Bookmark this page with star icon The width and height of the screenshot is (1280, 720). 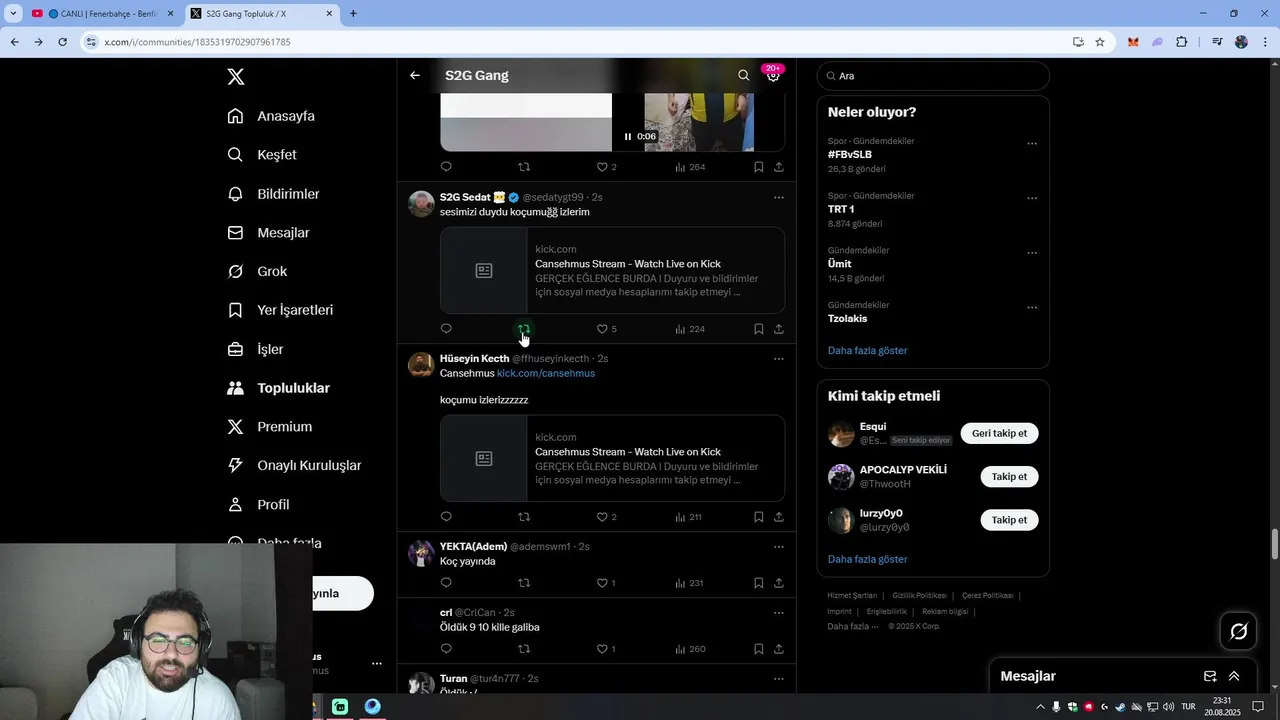[1100, 42]
